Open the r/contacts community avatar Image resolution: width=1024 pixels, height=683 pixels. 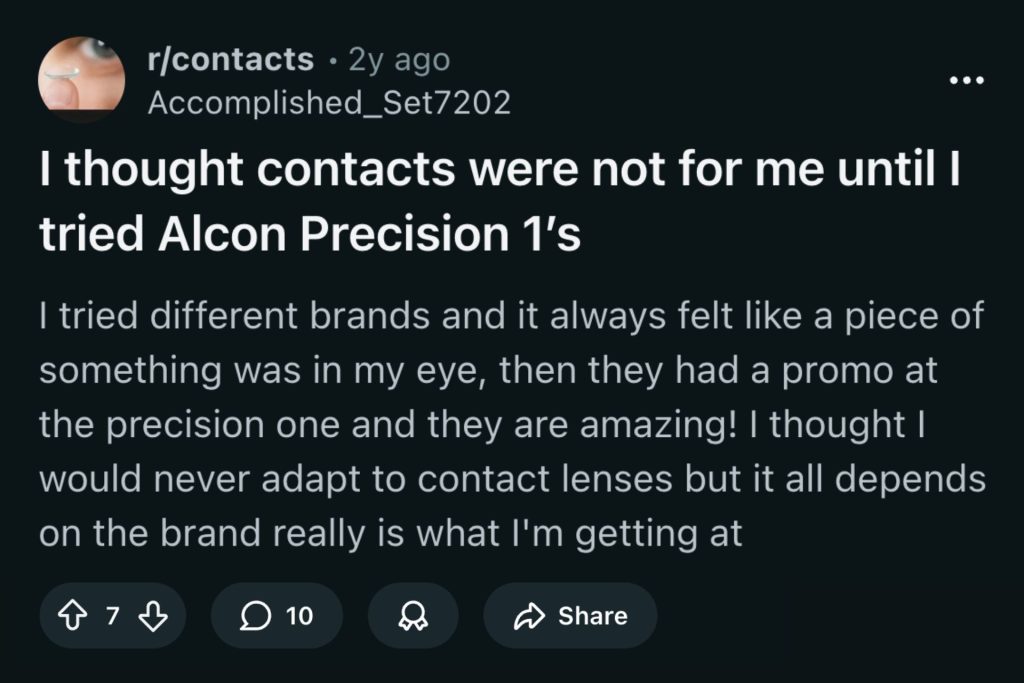click(x=82, y=79)
